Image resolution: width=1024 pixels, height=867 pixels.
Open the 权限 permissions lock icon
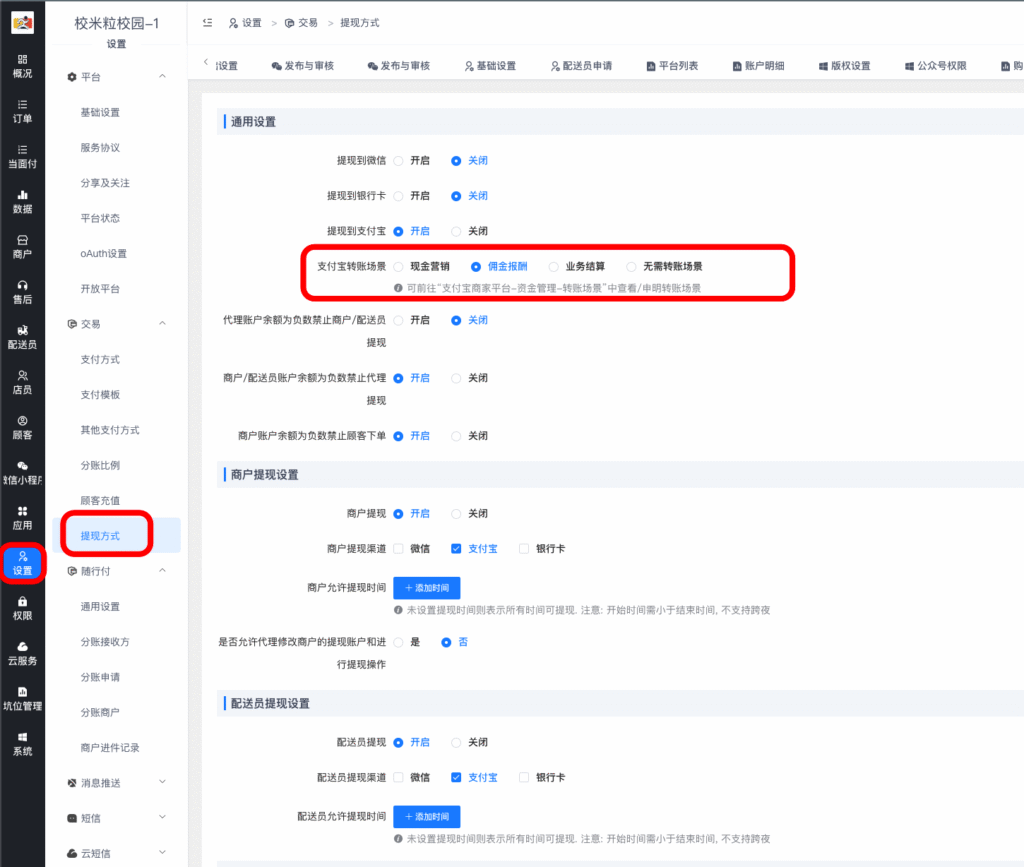coord(22,607)
